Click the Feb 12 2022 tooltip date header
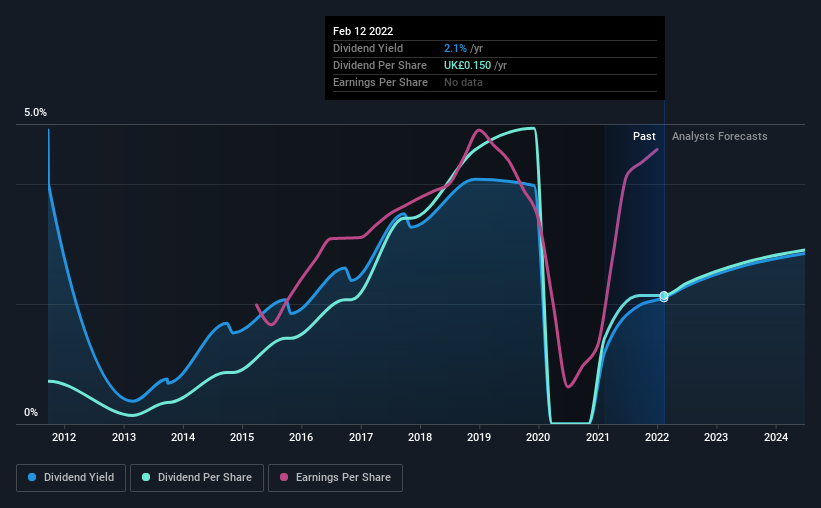821x508 pixels. coord(363,31)
